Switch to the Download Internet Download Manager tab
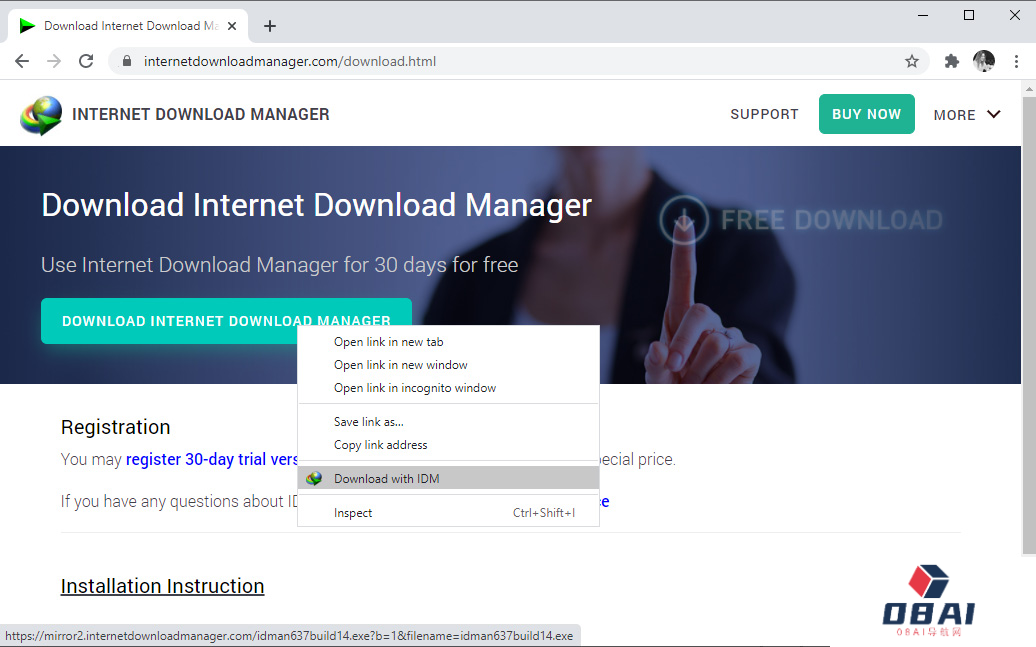1036x647 pixels. click(128, 26)
